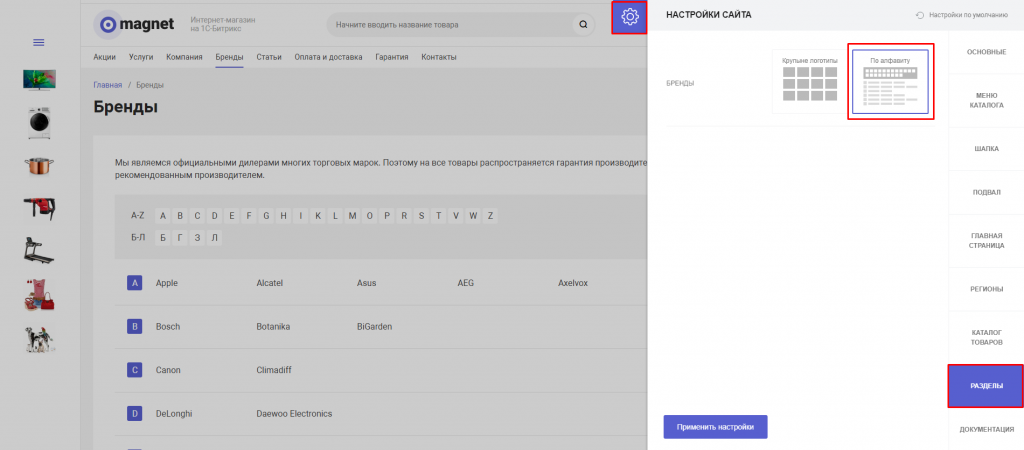The height and width of the screenshot is (450, 1024).
Task: Switch to the 'Шапка' settings tab
Action: pyautogui.click(x=986, y=149)
